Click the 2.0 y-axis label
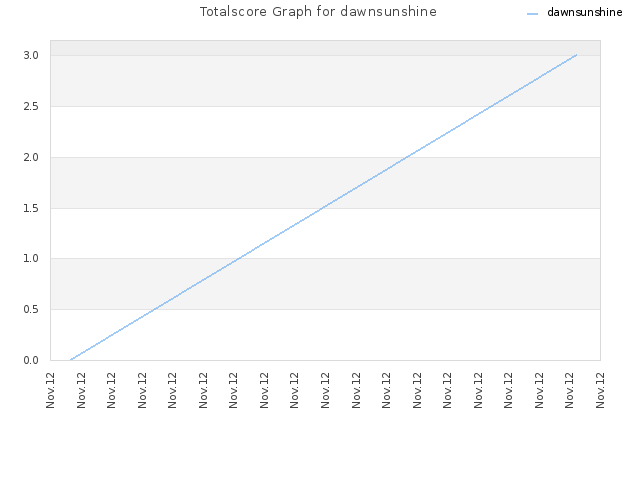 31,158
